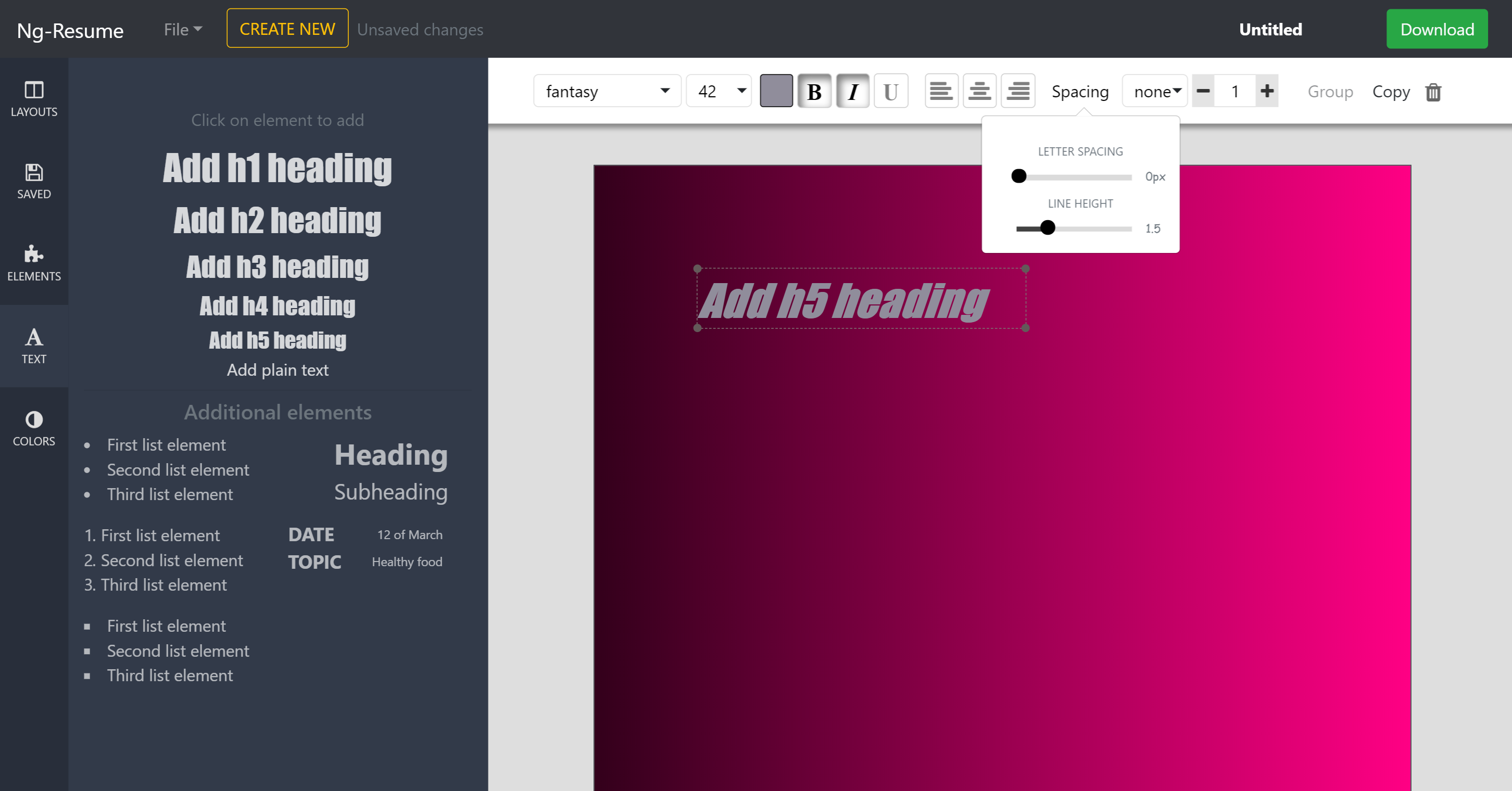Toggle italic formatting off

852,91
